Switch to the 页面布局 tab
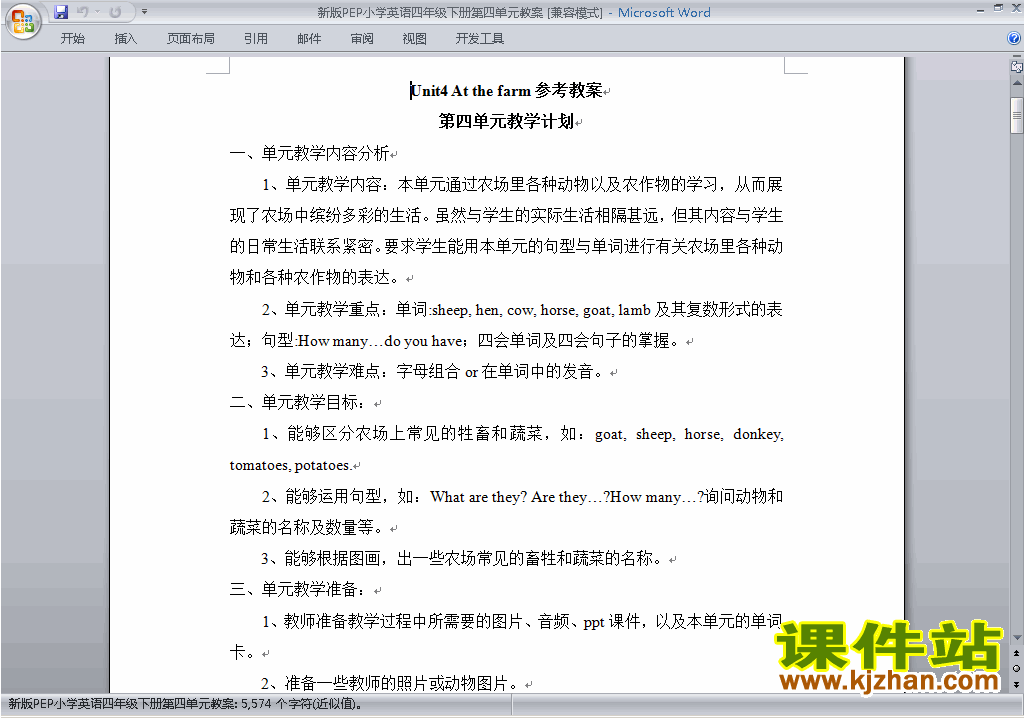1024x718 pixels. coord(191,39)
